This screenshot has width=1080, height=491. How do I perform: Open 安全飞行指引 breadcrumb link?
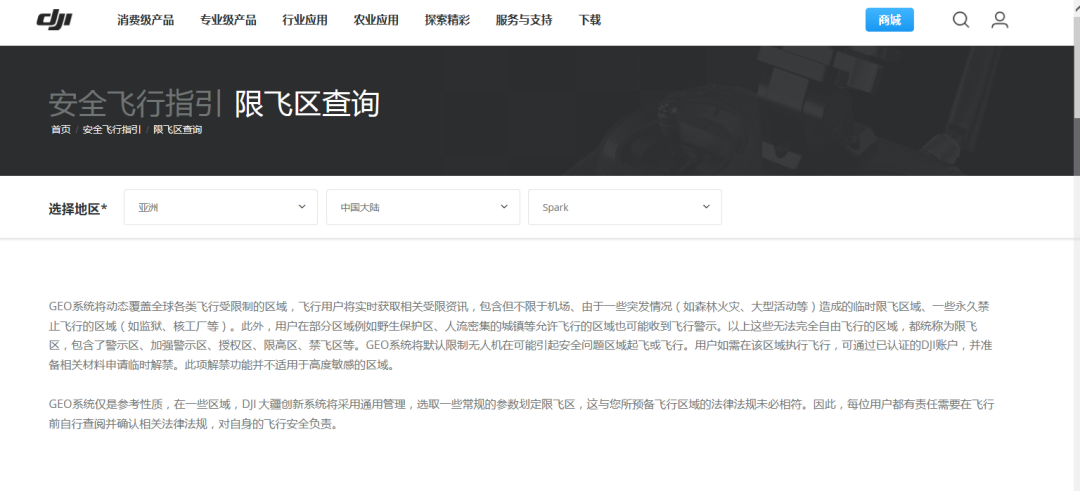(x=112, y=129)
